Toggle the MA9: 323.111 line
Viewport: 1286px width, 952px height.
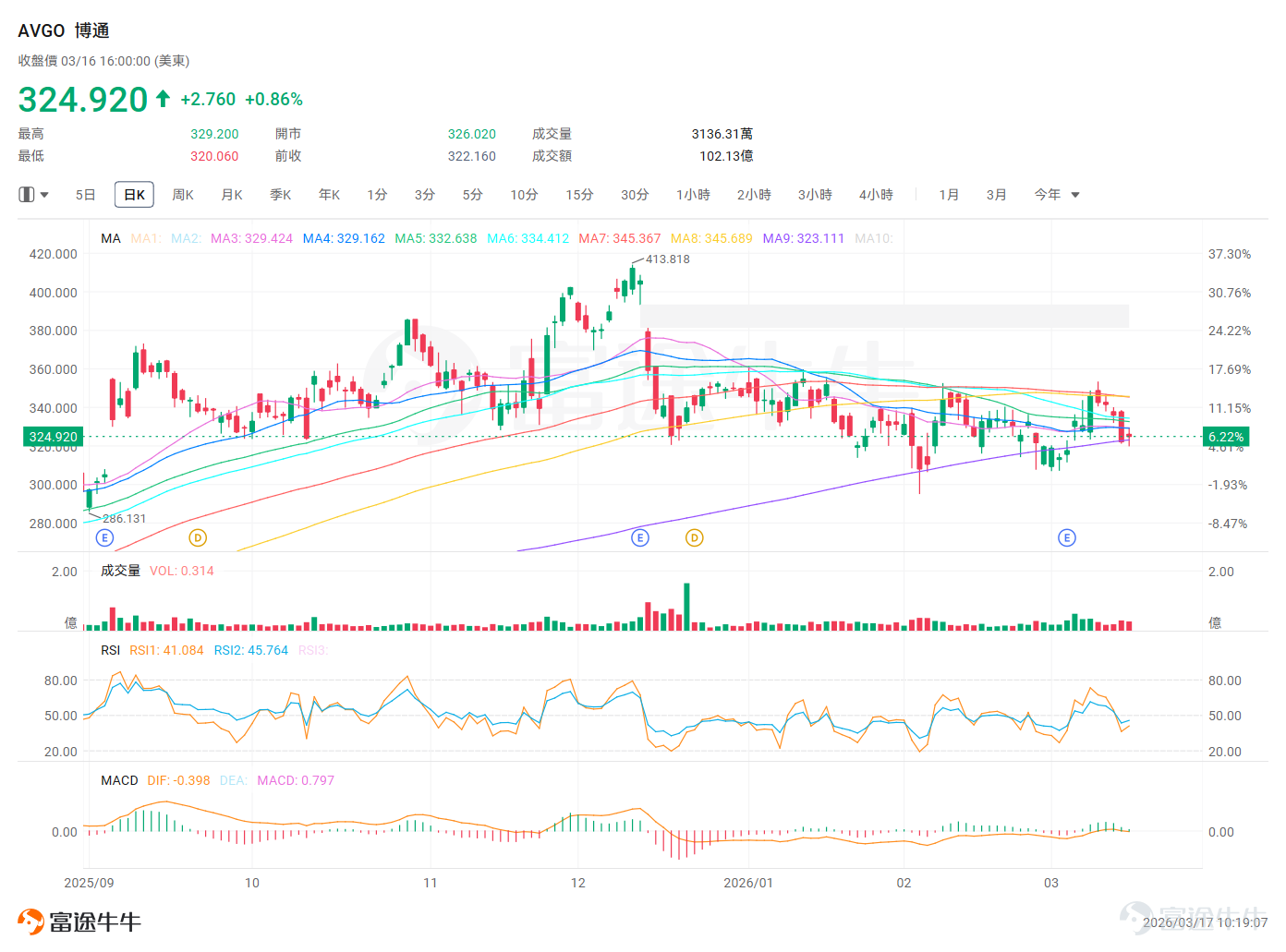click(804, 238)
